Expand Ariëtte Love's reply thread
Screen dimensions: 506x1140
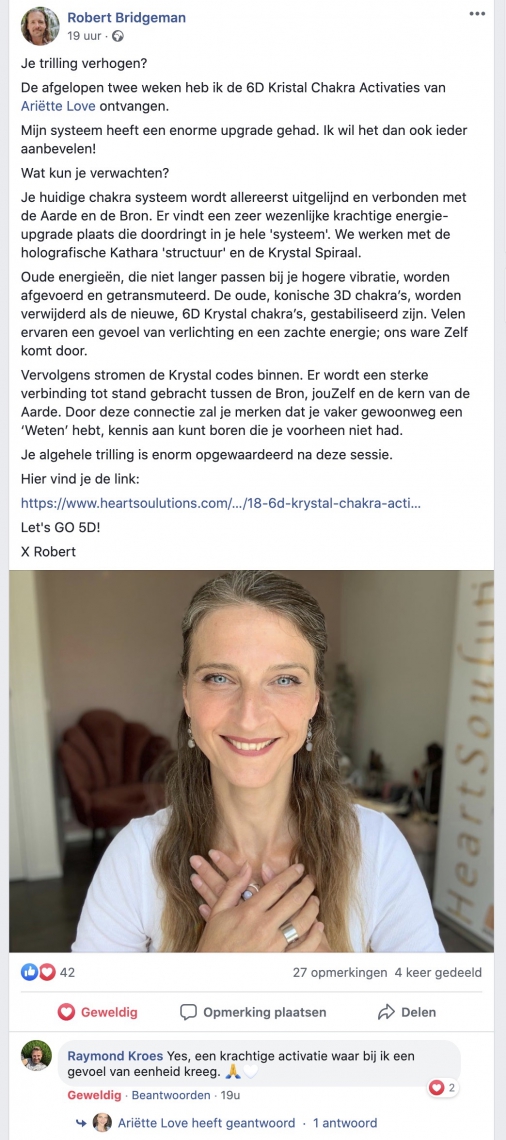click(206, 1123)
